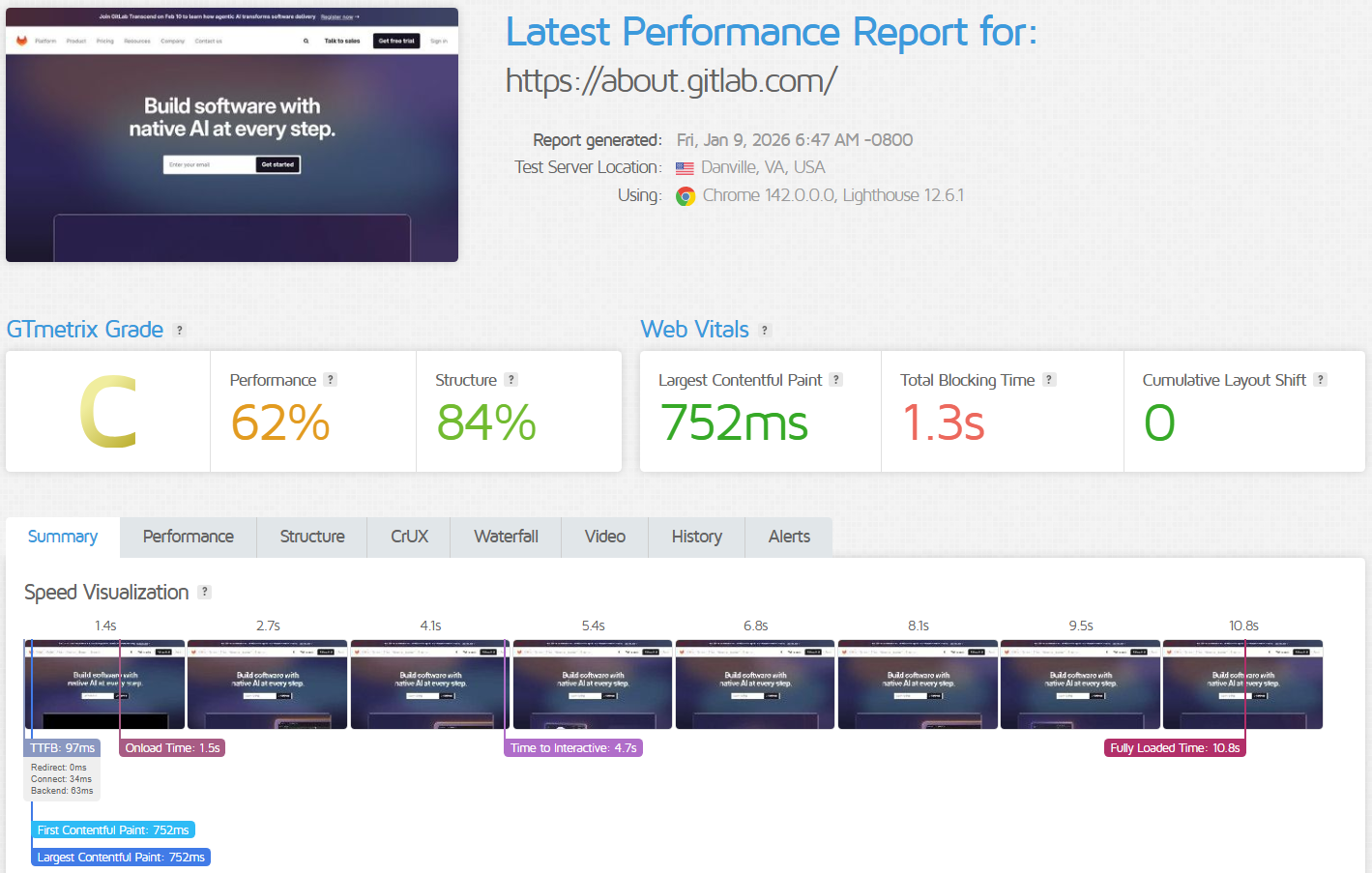Click the GTmetrix Grade heading
The image size is (1372, 873).
85,330
